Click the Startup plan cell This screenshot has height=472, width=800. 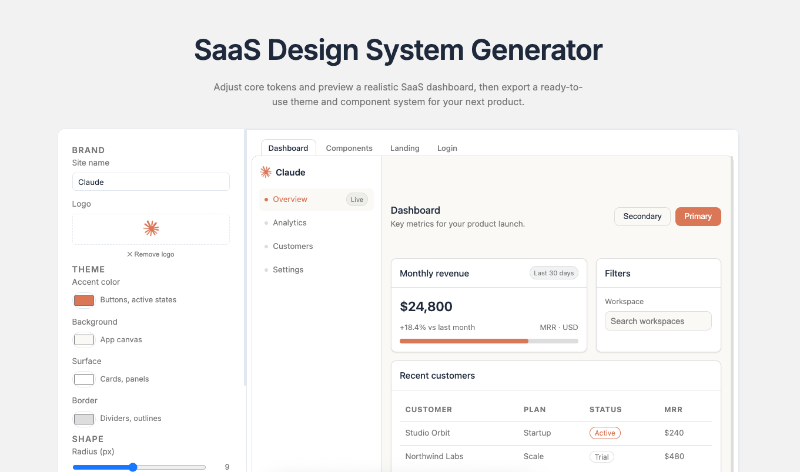pyautogui.click(x=537, y=433)
